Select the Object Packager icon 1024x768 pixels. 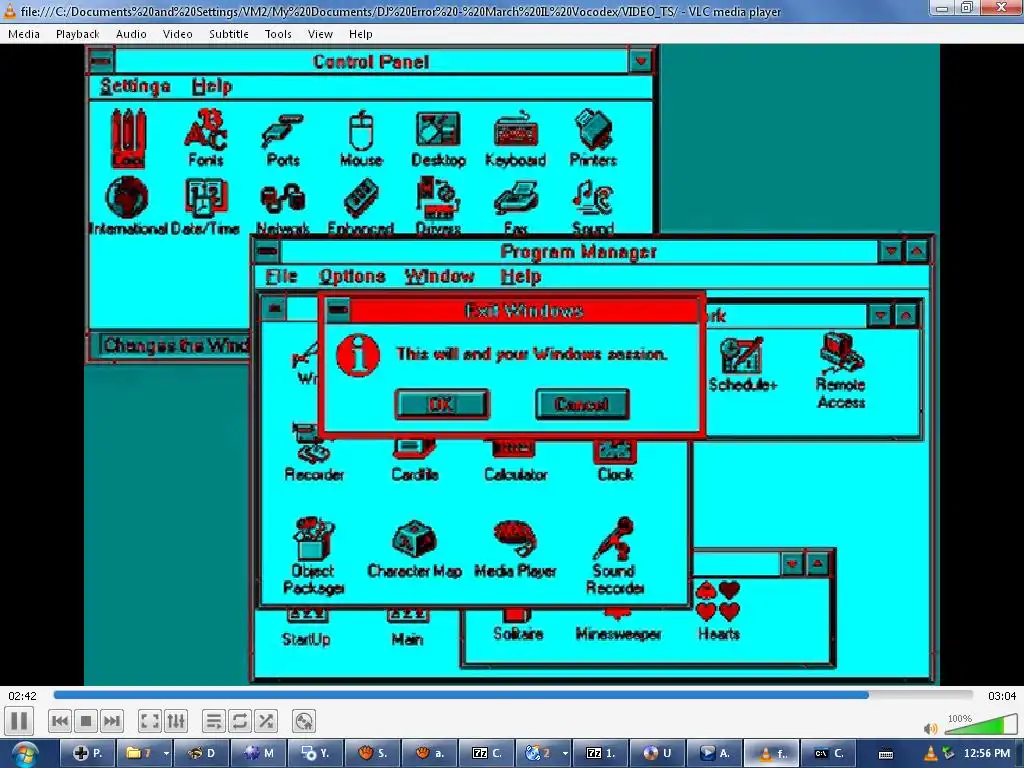[x=313, y=556]
